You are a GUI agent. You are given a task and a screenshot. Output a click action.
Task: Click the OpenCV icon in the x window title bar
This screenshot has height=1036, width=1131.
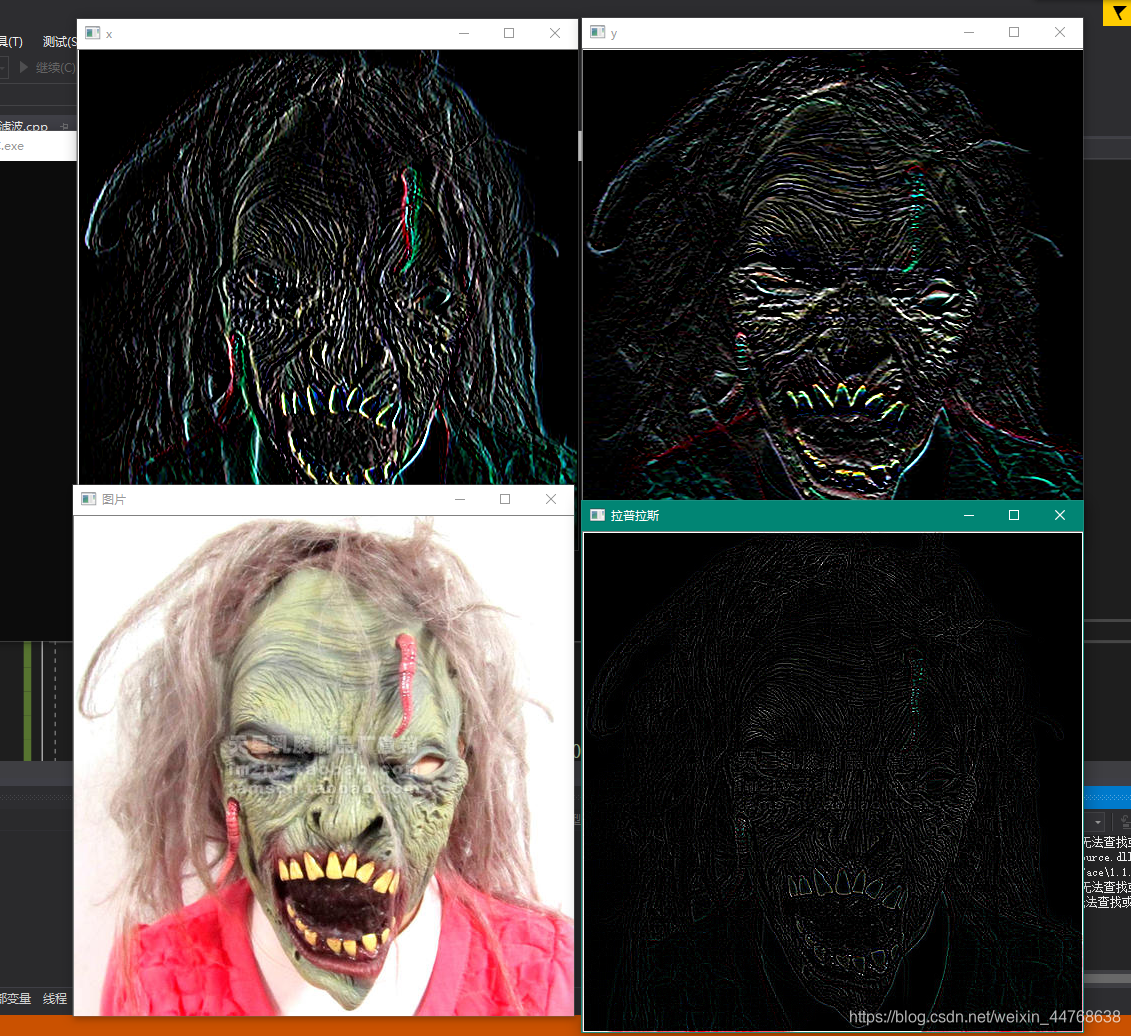coord(92,33)
